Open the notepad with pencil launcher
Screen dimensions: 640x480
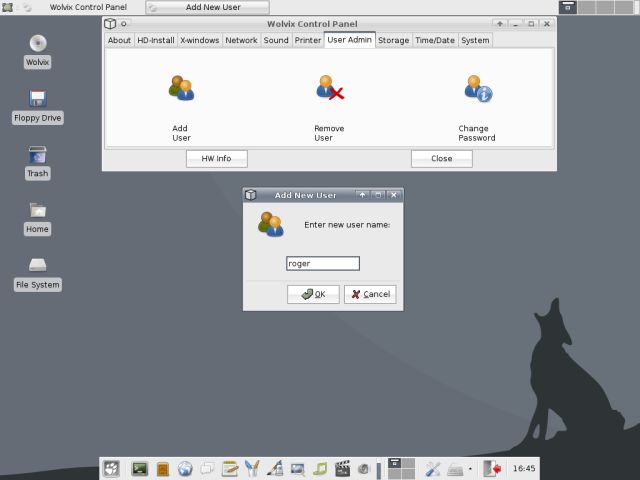pyautogui.click(x=230, y=469)
